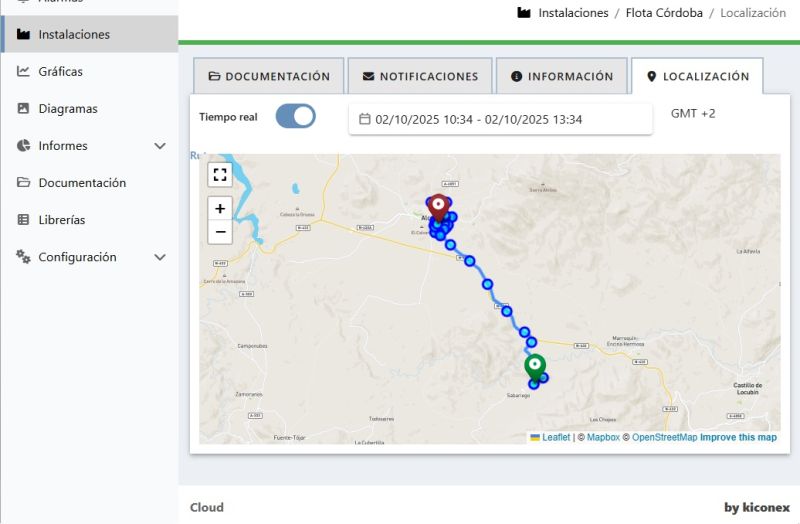
Task: Click the Gráficas line chart icon
Action: pos(23,71)
